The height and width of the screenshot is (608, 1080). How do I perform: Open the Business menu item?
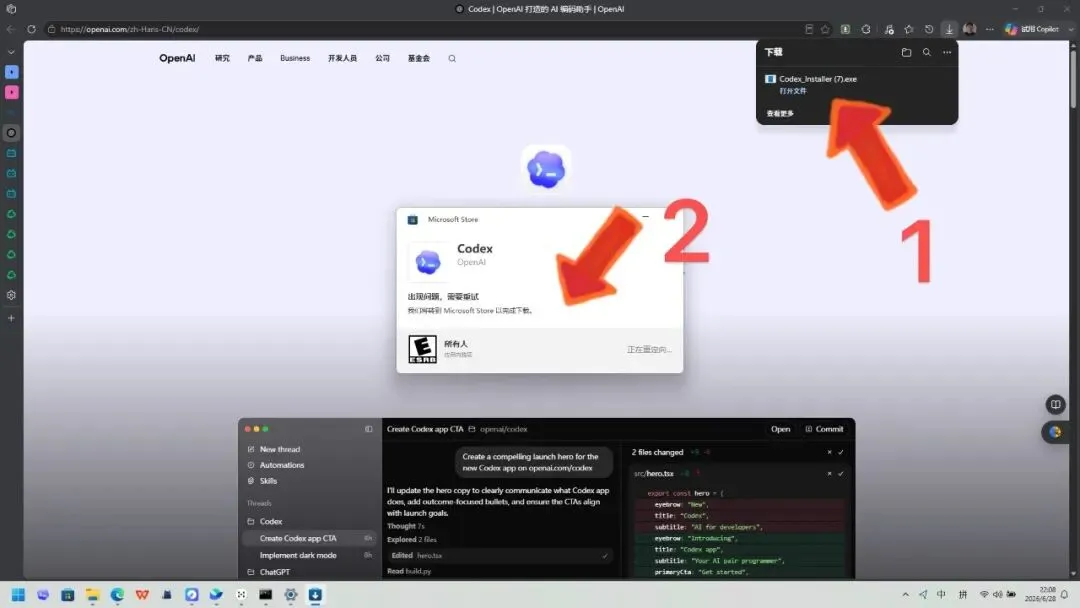point(295,59)
